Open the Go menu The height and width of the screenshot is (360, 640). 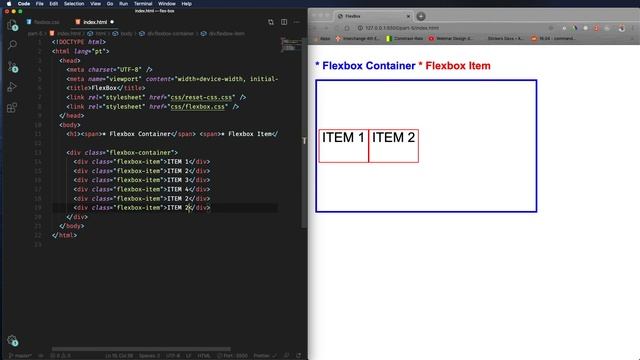click(110, 4)
